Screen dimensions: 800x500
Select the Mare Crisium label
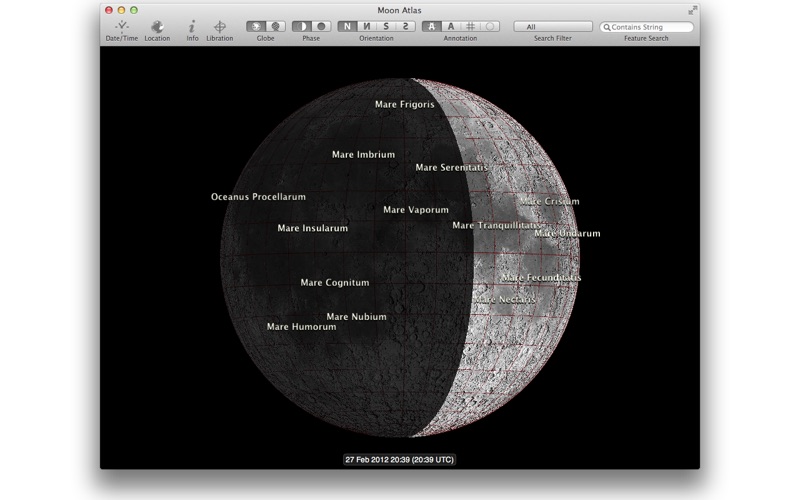tap(549, 202)
